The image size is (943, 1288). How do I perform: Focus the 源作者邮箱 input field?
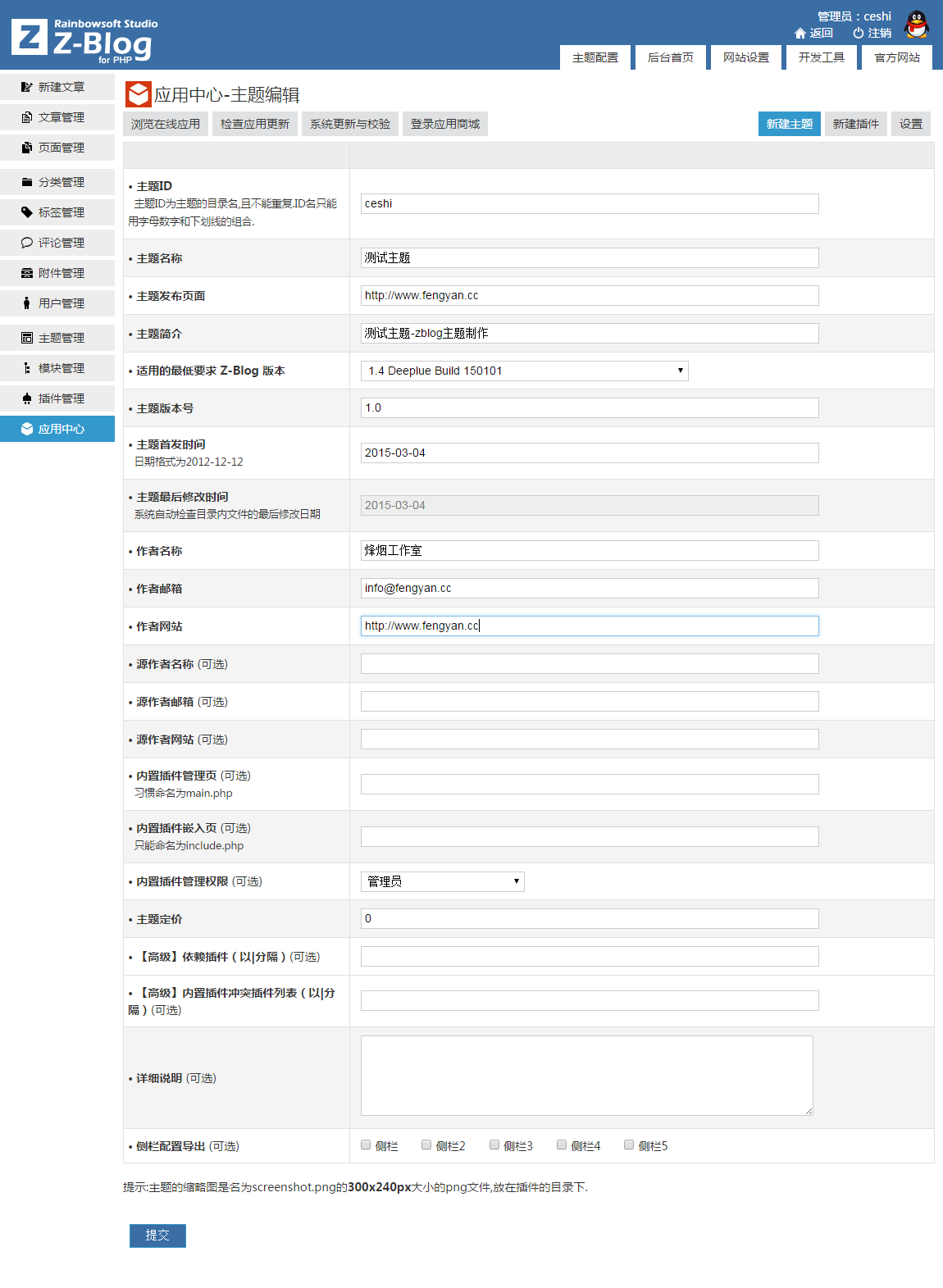[590, 701]
